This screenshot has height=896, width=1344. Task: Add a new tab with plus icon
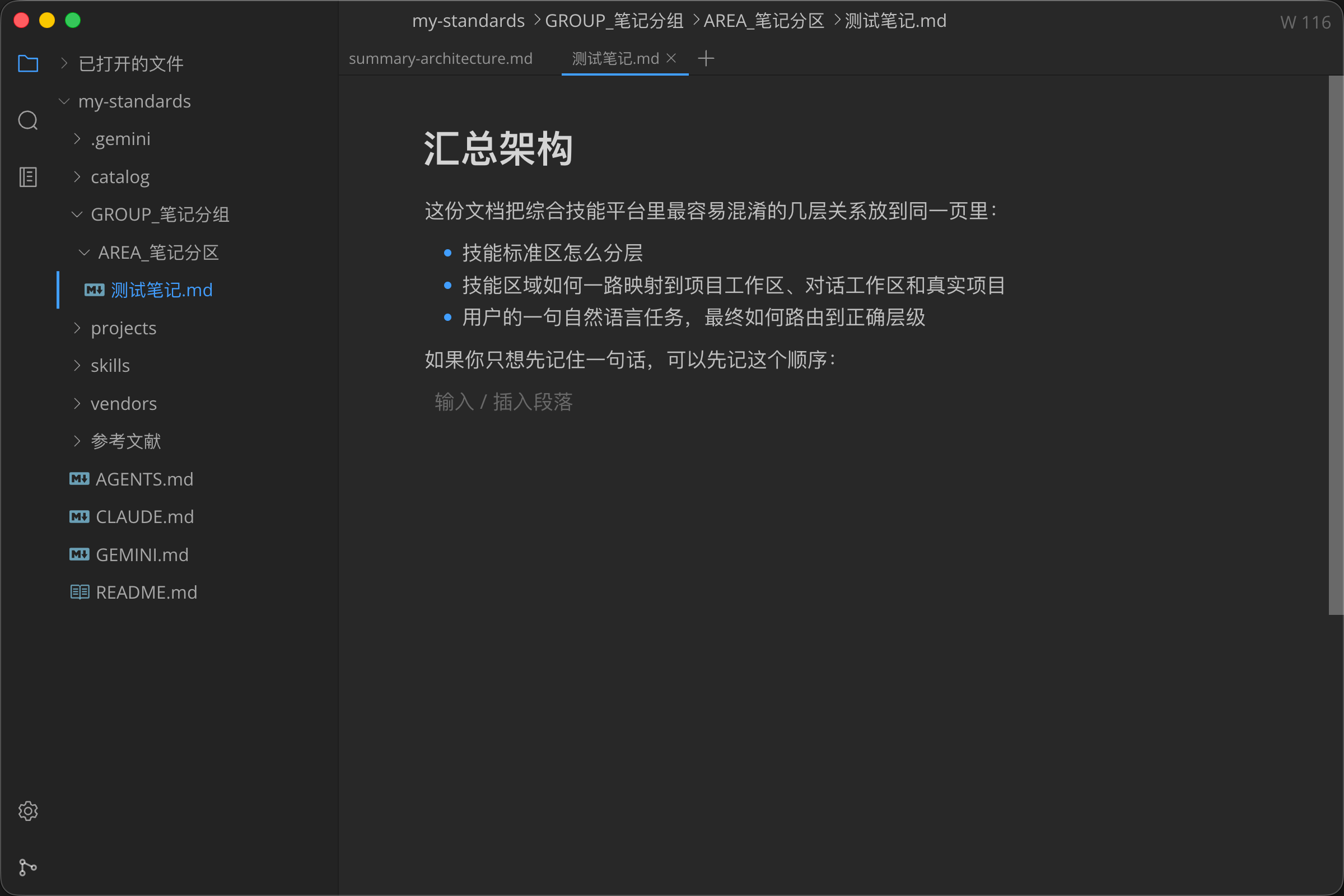(x=706, y=58)
